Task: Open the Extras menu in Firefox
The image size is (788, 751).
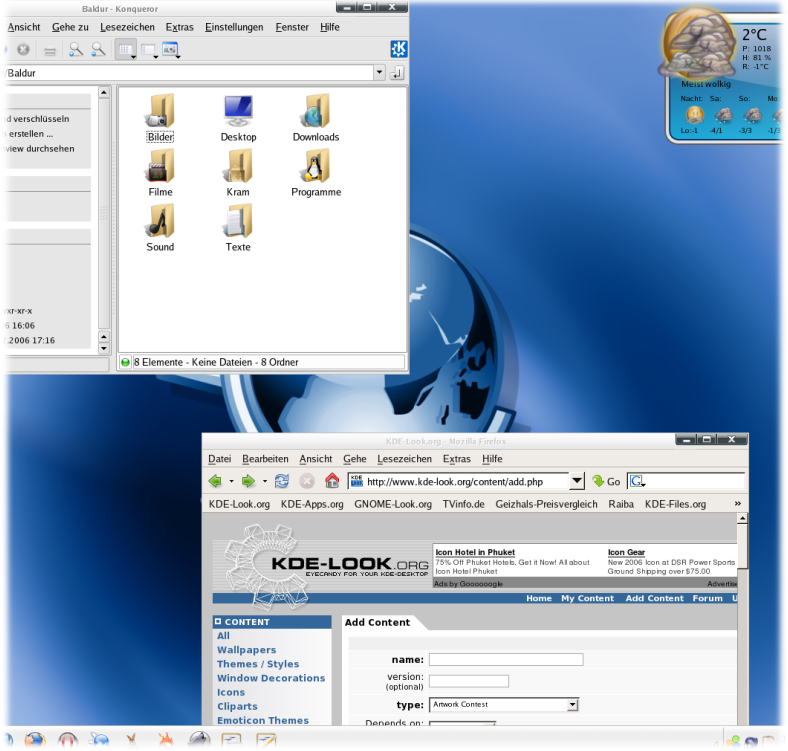Action: 456,458
